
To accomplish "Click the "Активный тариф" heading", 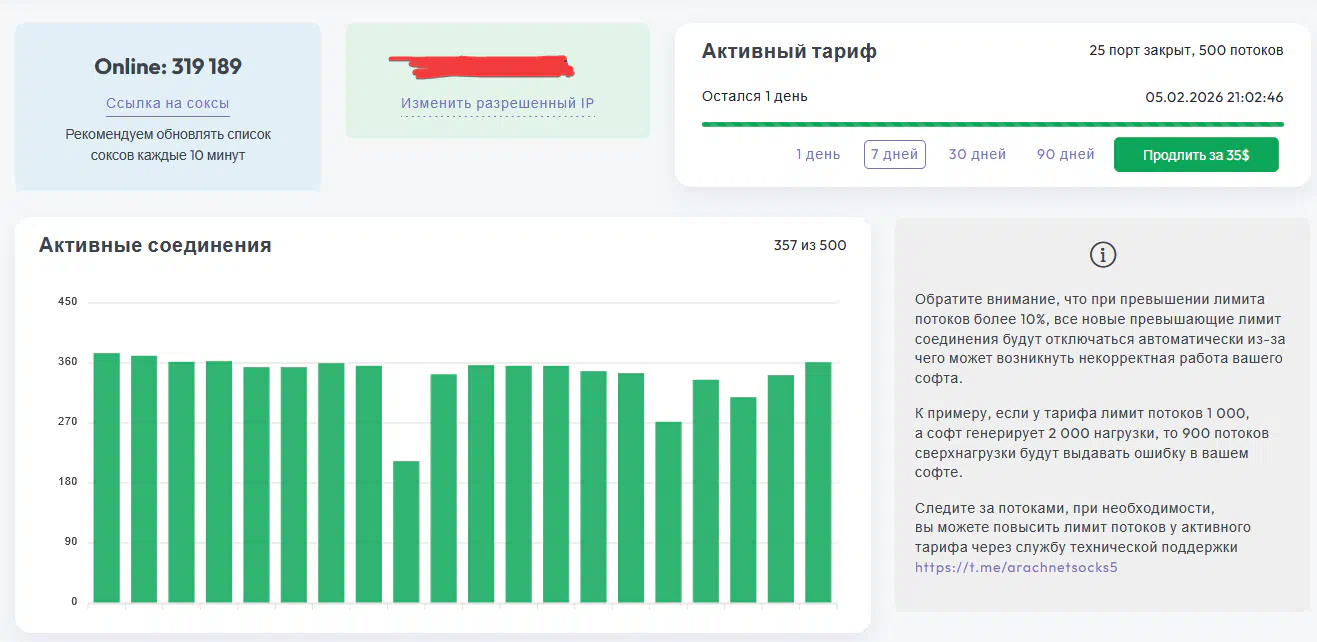I will pos(789,51).
